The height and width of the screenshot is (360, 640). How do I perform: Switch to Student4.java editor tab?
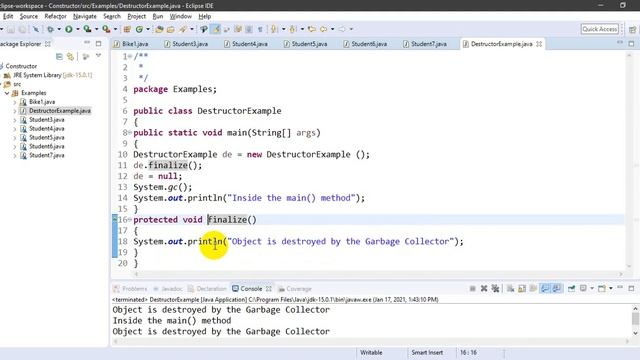[245, 44]
